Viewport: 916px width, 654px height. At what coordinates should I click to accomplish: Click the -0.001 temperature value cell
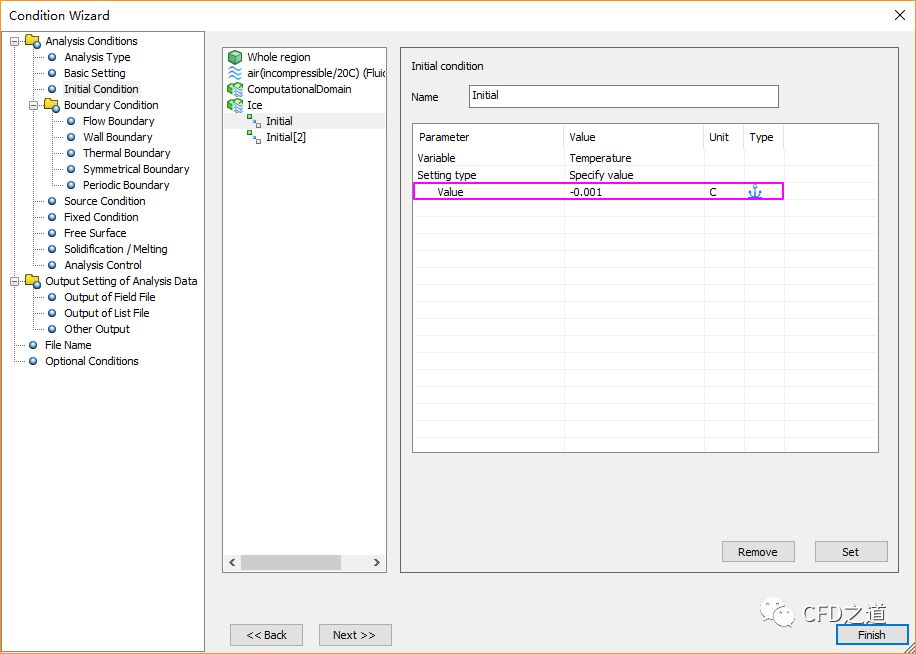(632, 192)
